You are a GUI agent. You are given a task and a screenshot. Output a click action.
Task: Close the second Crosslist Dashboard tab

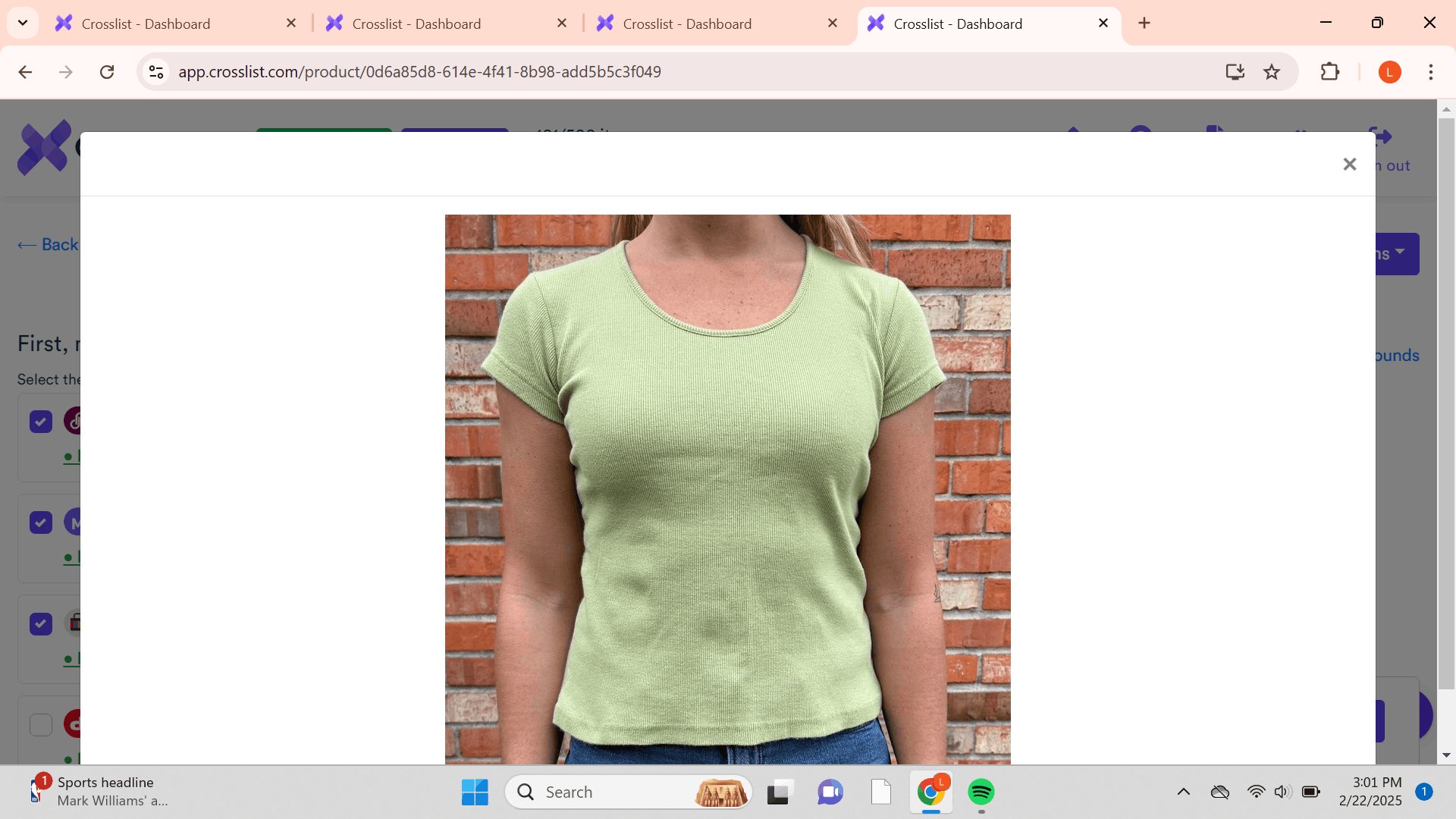[x=562, y=24]
